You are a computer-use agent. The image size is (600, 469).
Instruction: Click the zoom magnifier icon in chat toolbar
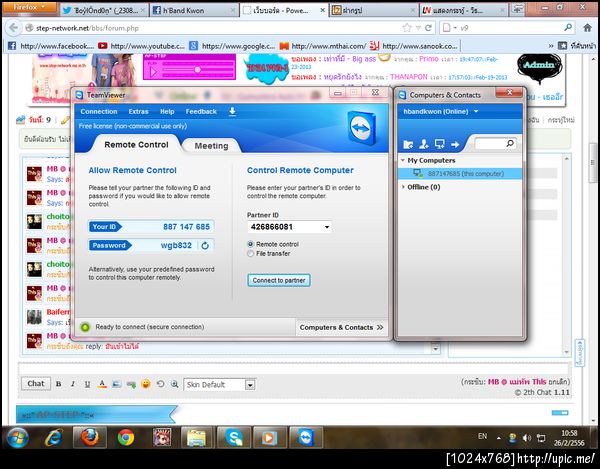point(174,384)
